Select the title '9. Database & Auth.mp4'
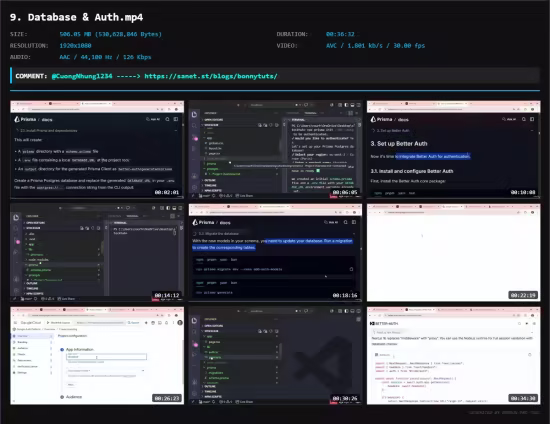 pyautogui.click(x=76, y=17)
